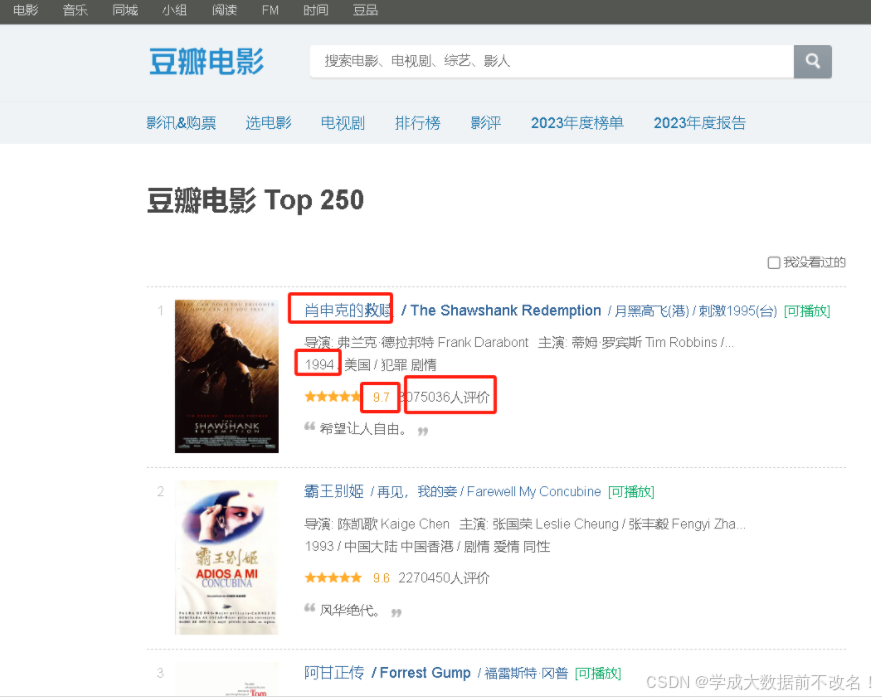This screenshot has height=697, width=882.
Task: Click 2270450人评价 review count
Action: [x=444, y=578]
